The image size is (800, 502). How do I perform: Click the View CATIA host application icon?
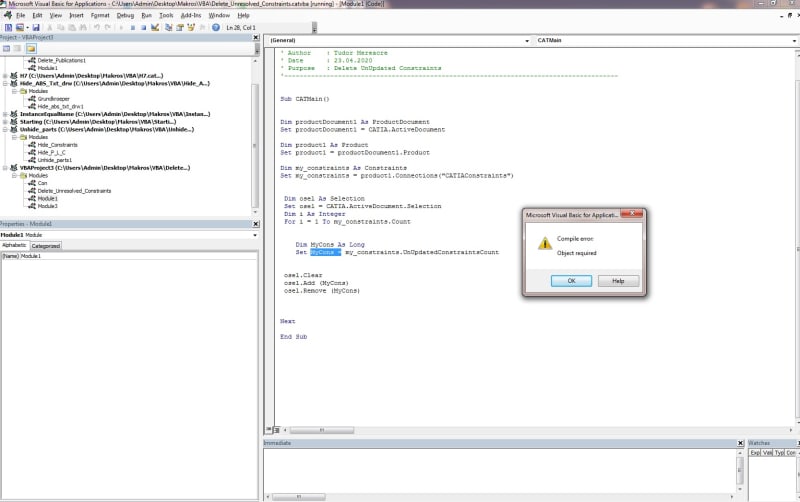(x=9, y=28)
